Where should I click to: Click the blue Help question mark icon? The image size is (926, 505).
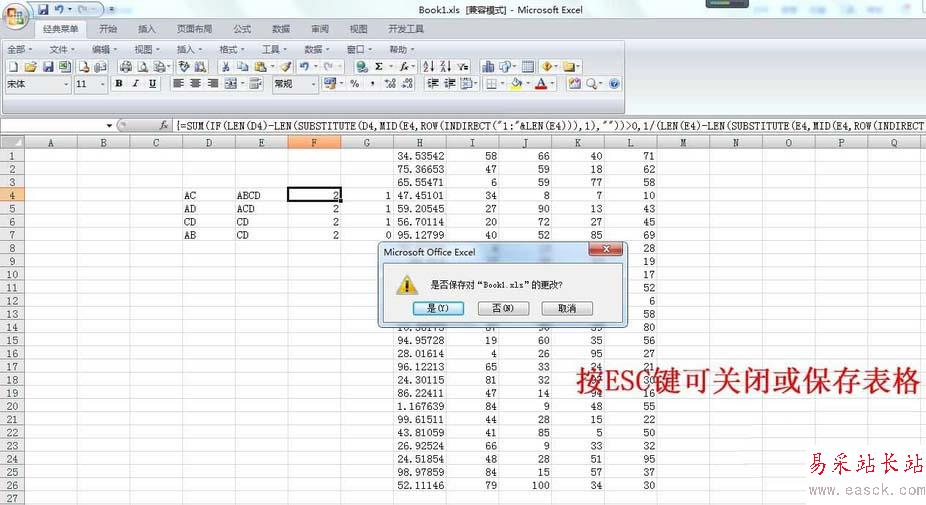point(614,84)
